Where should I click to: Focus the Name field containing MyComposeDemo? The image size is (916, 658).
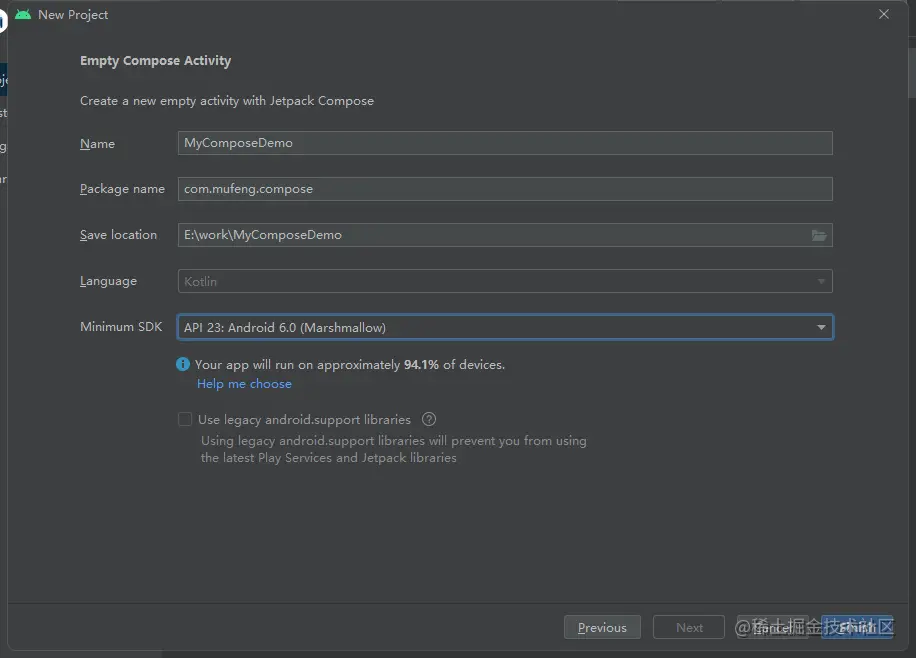tap(505, 143)
